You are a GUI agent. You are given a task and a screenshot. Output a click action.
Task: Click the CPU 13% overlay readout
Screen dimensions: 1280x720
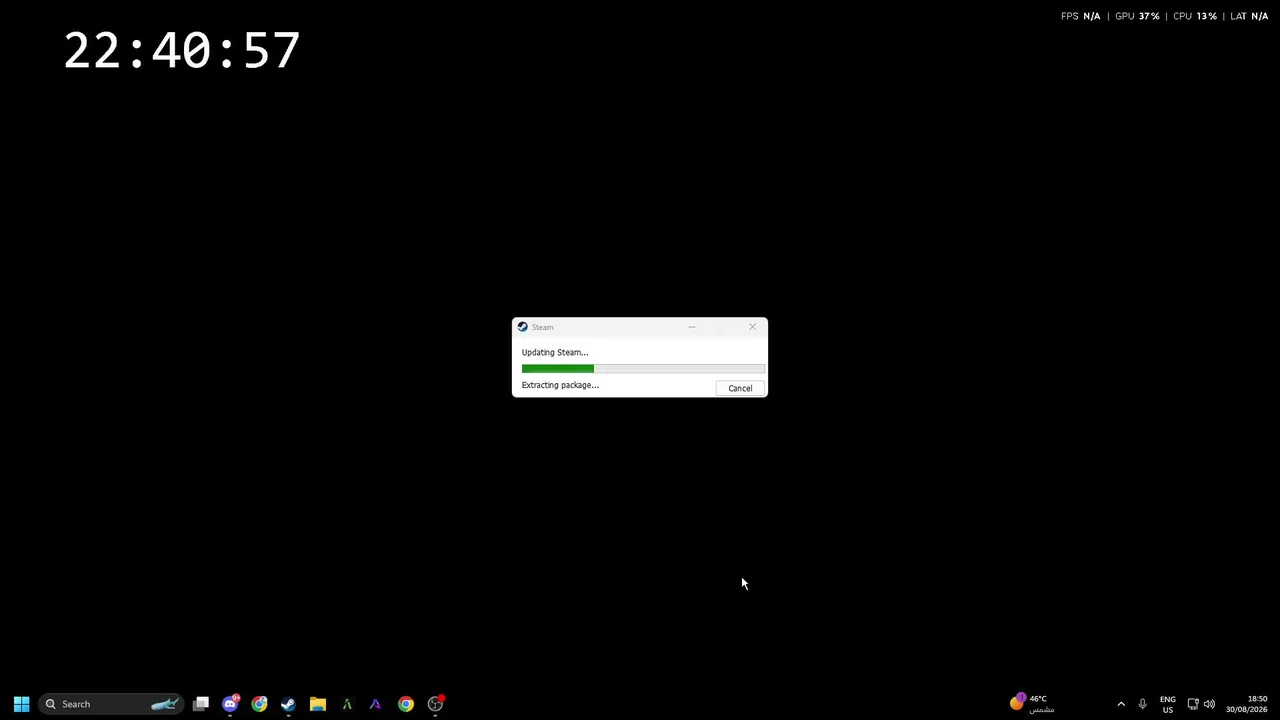point(1195,16)
